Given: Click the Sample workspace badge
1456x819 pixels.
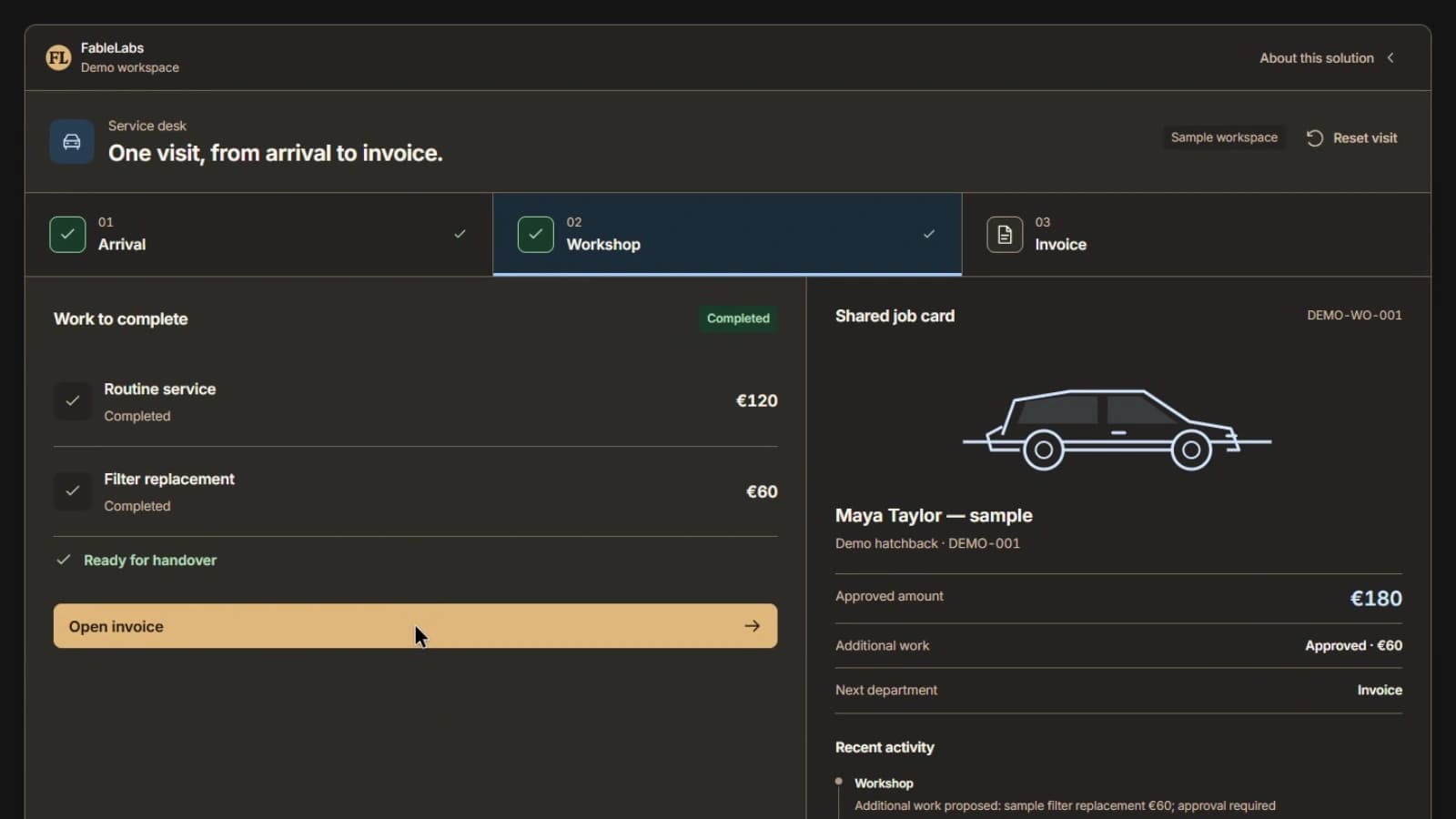Looking at the screenshot, I should 1224,137.
